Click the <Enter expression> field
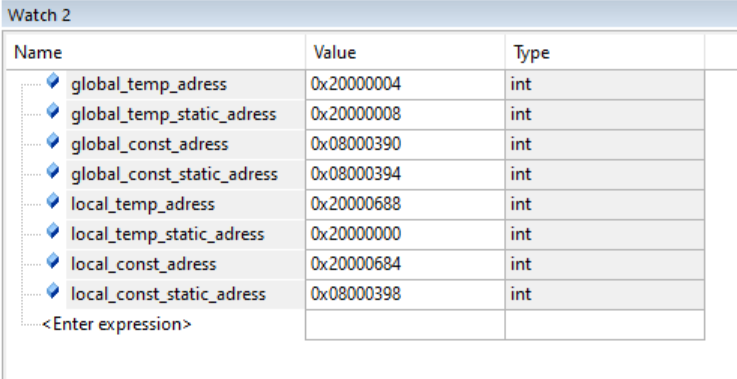This screenshot has height=379, width=737. (x=117, y=324)
